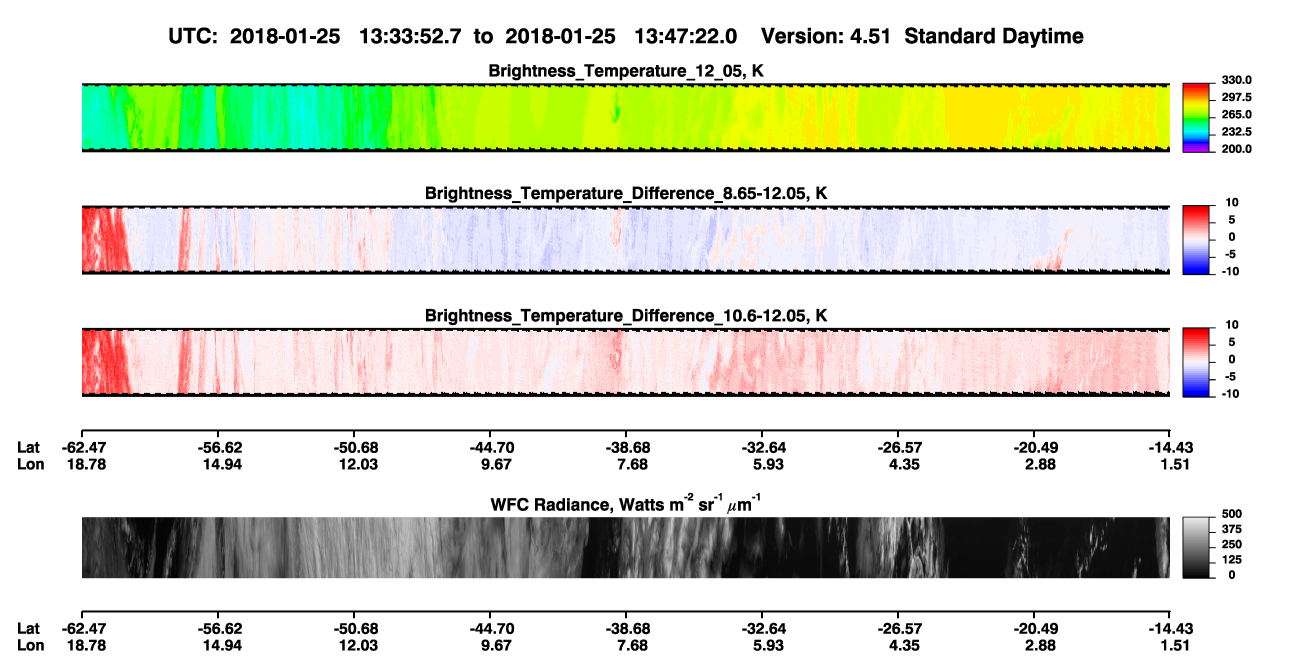
Task: Click 'Lon' axis label under the 10.6-12.05 panel
Action: coord(31,465)
